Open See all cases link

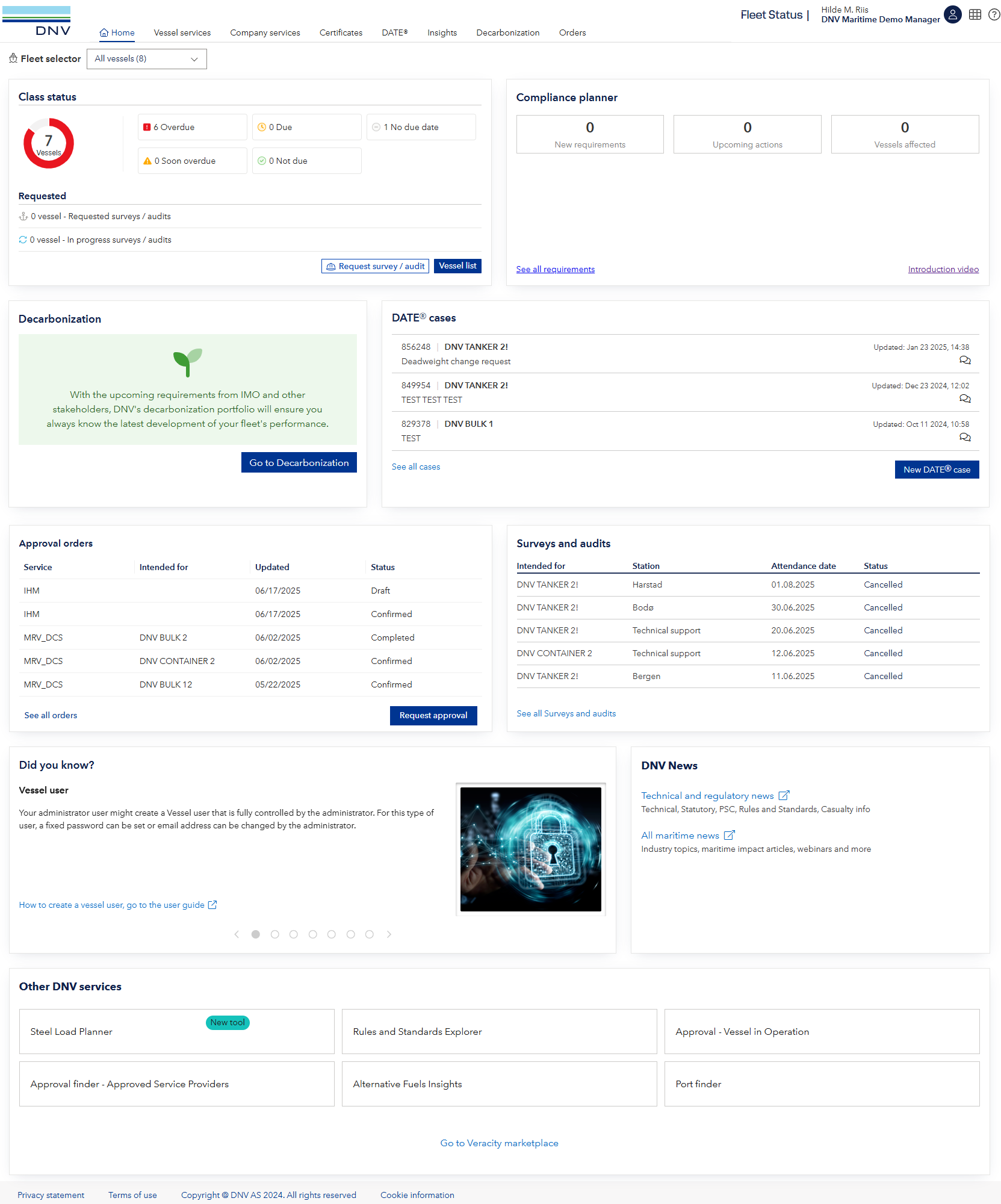(416, 467)
